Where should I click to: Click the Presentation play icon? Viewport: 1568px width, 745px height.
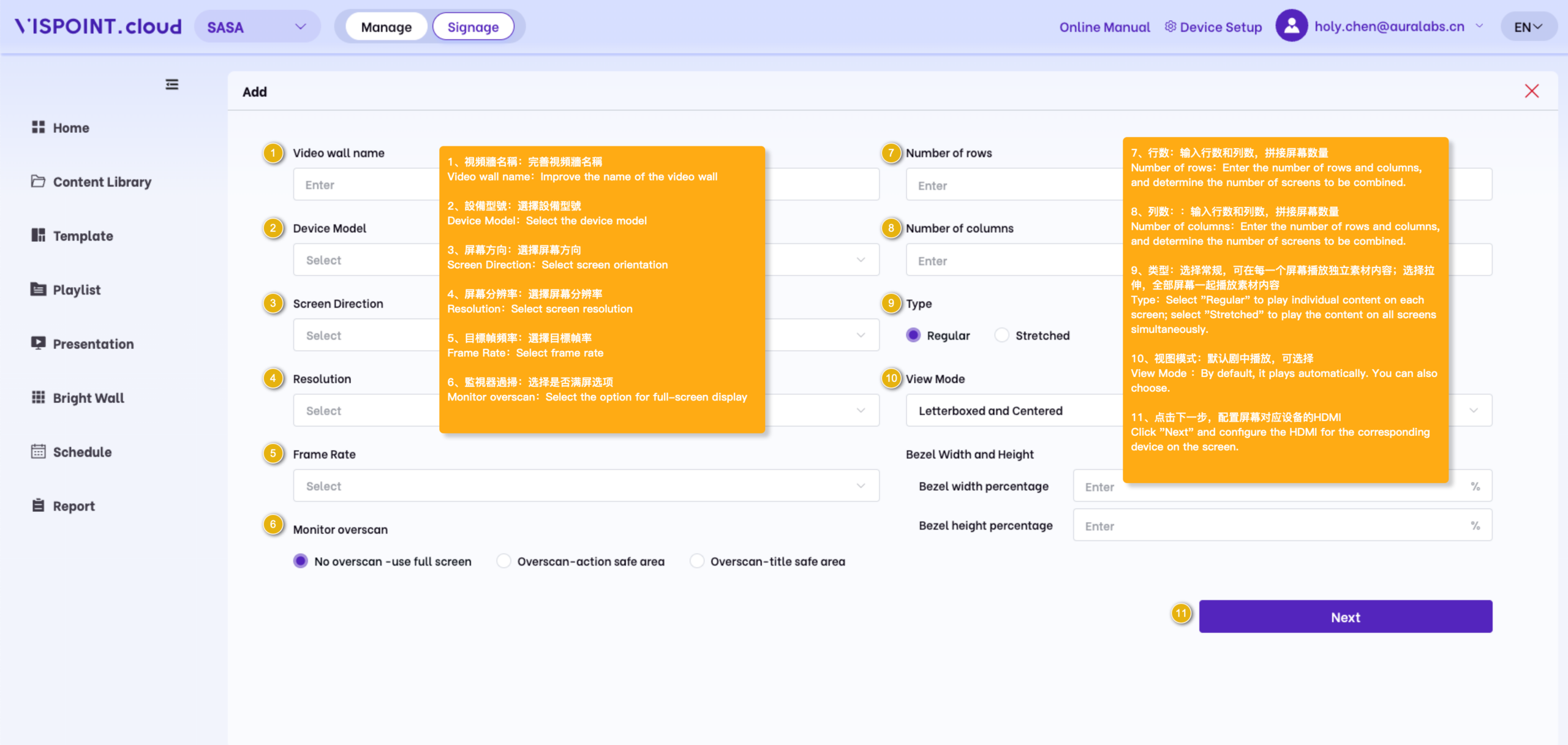point(38,343)
